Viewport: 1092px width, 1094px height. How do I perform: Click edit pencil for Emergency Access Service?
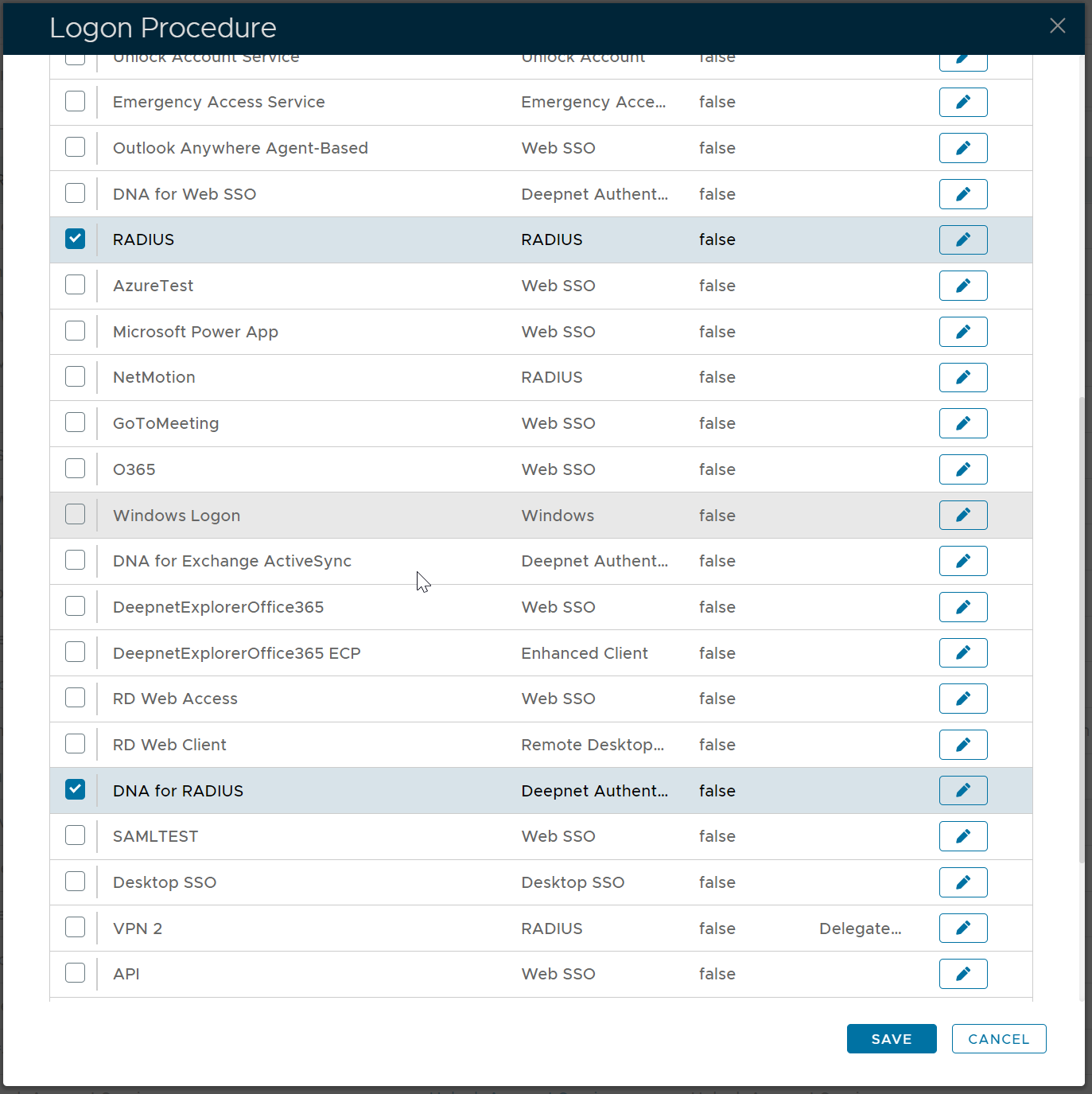pos(962,102)
